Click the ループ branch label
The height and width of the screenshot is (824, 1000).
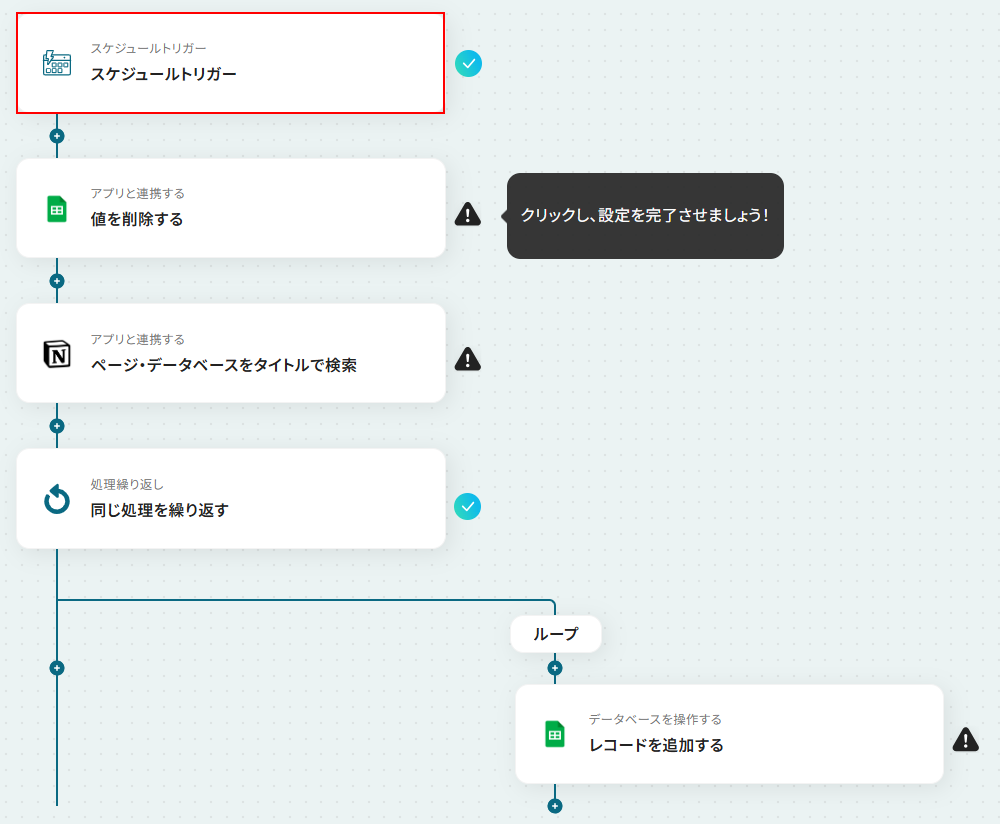[555, 634]
